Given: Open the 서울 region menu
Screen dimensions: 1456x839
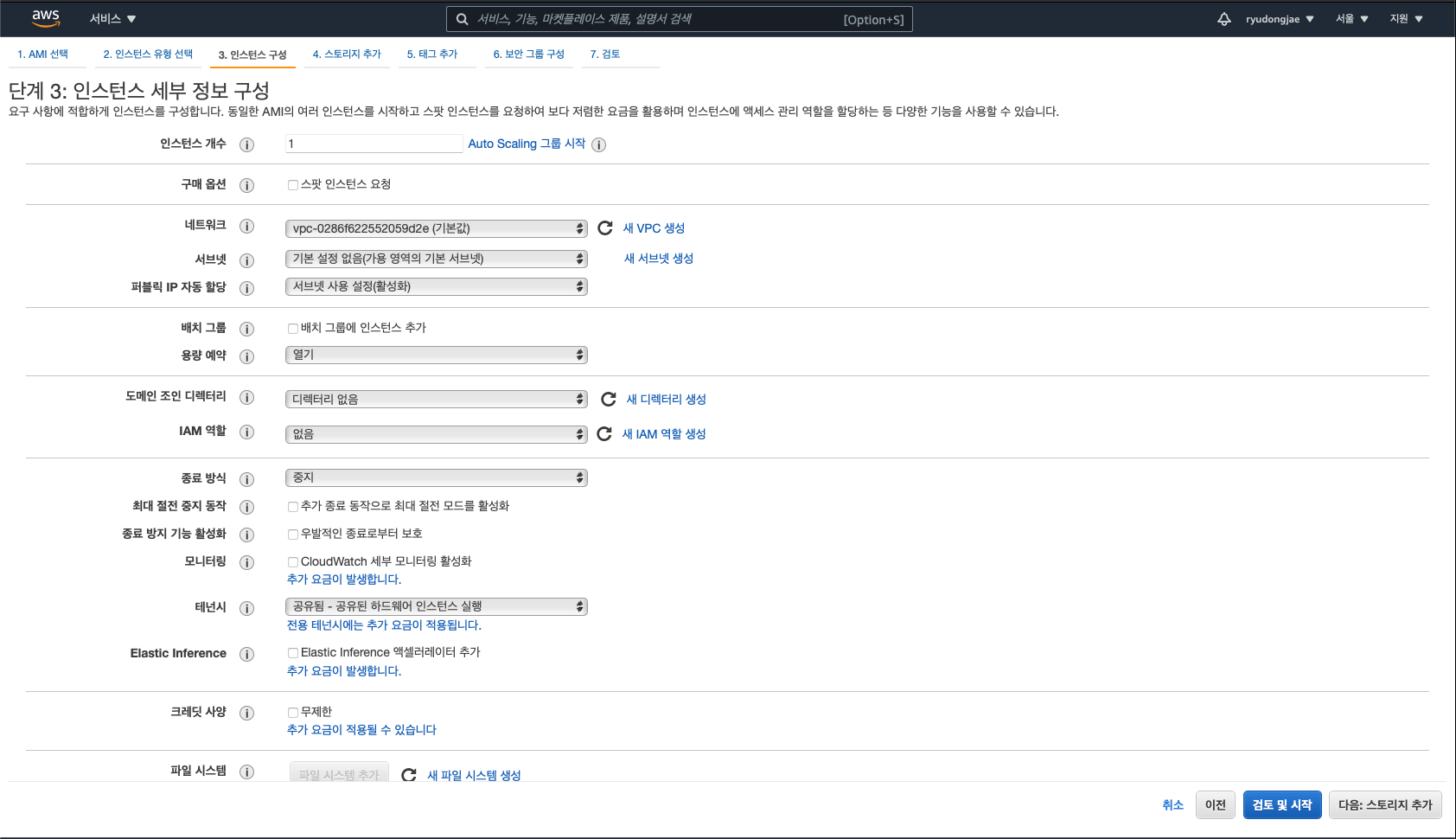Looking at the screenshot, I should coord(1351,19).
